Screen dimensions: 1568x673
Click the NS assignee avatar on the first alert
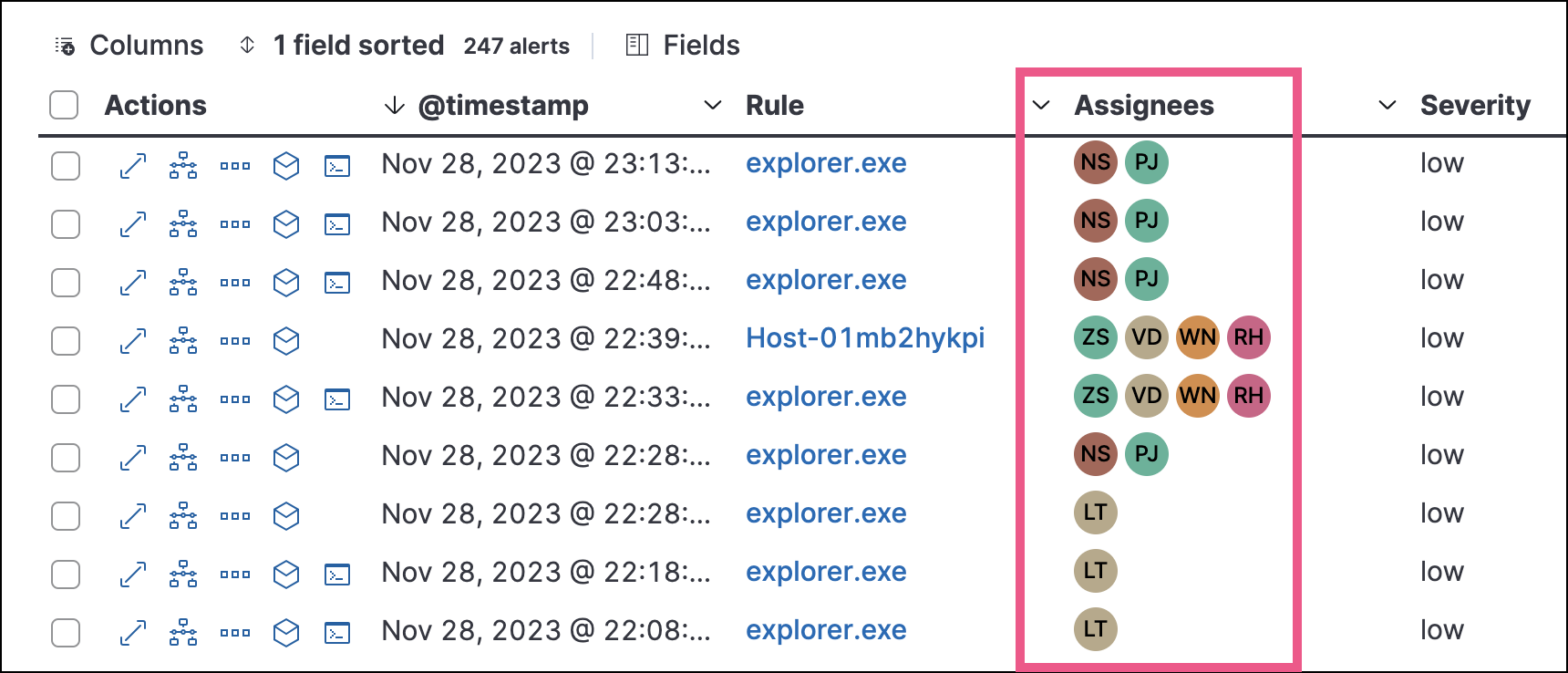pyautogui.click(x=1095, y=162)
